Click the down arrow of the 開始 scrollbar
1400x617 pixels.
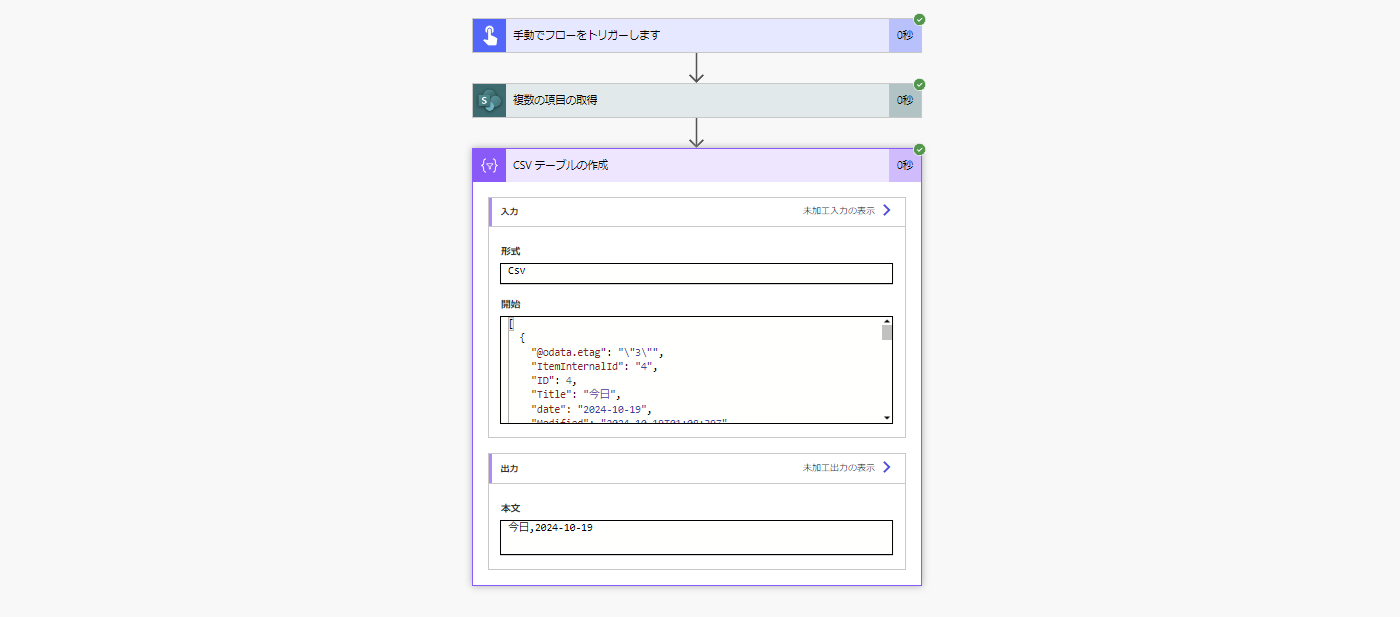886,418
